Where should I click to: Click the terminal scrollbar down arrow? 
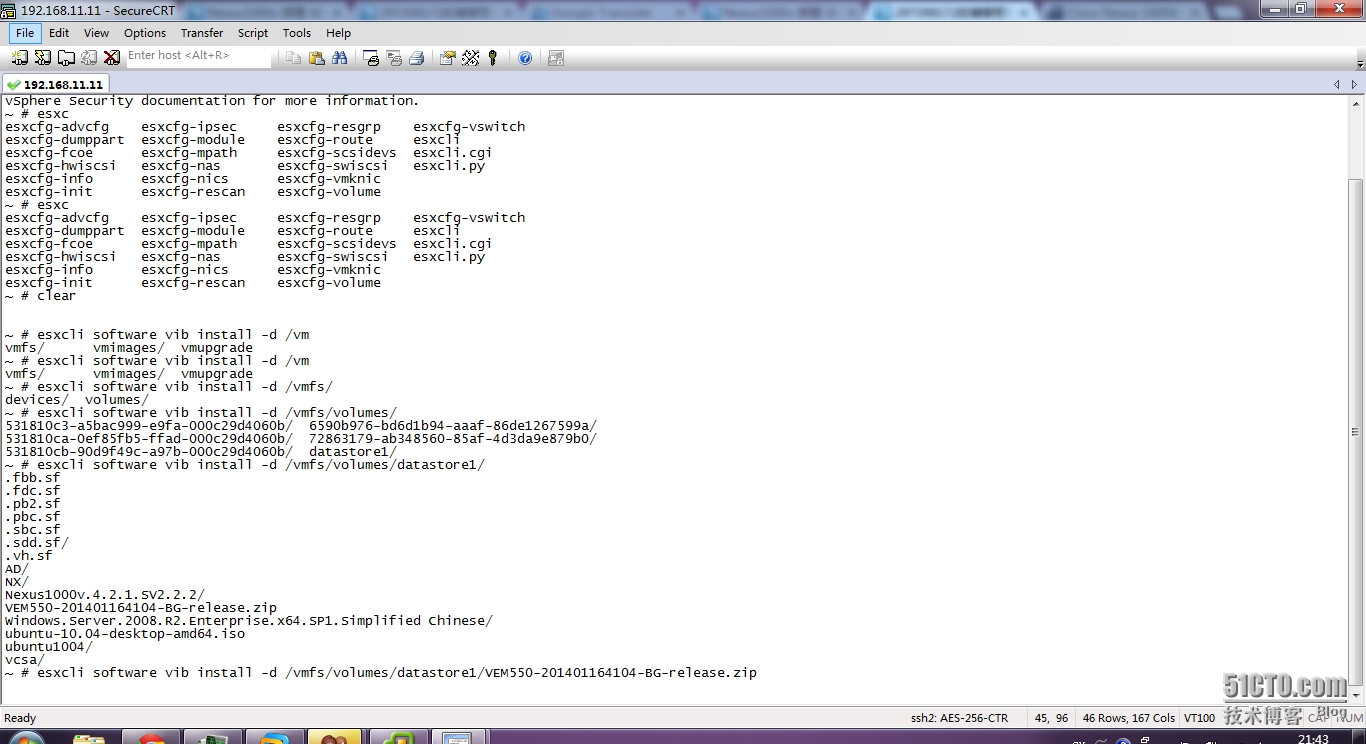[1356, 694]
